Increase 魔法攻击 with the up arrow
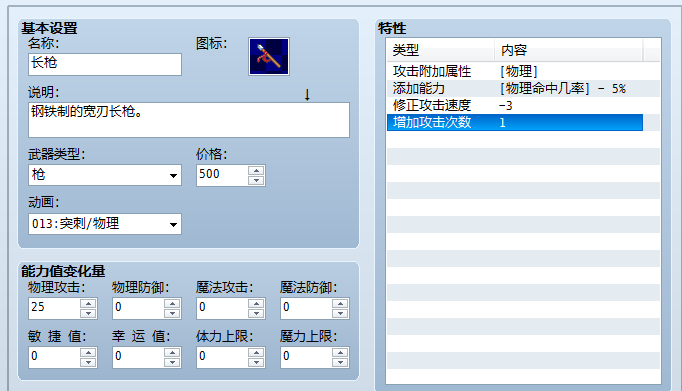Viewport: 682px width, 391px height. pos(256,304)
